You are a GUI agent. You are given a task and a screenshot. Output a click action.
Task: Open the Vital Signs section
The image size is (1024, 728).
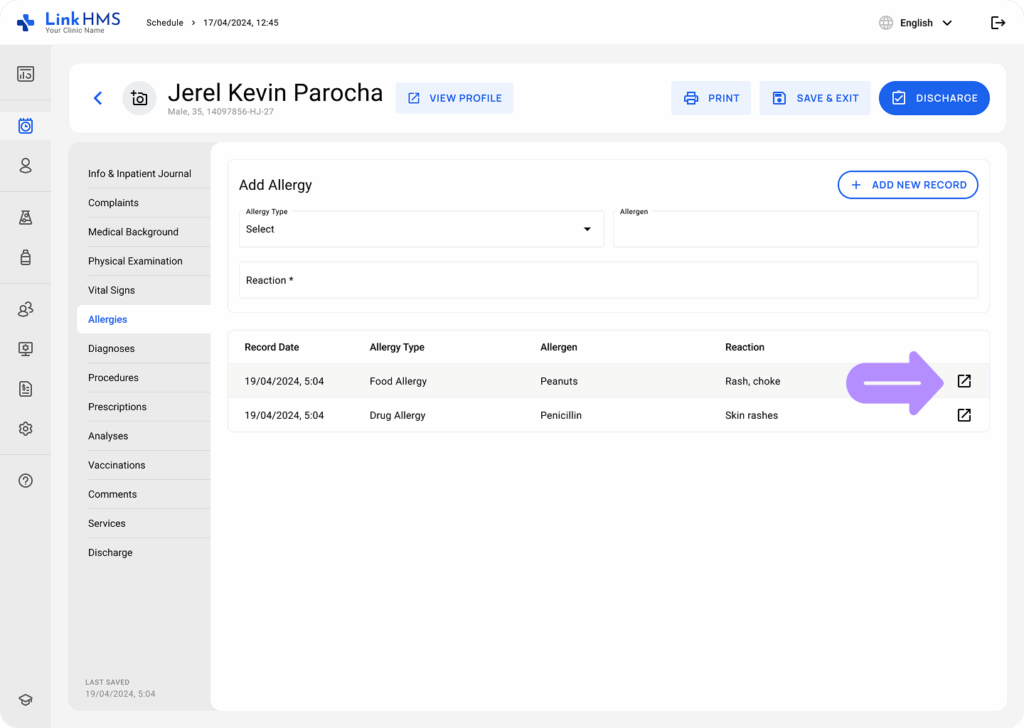(x=112, y=290)
